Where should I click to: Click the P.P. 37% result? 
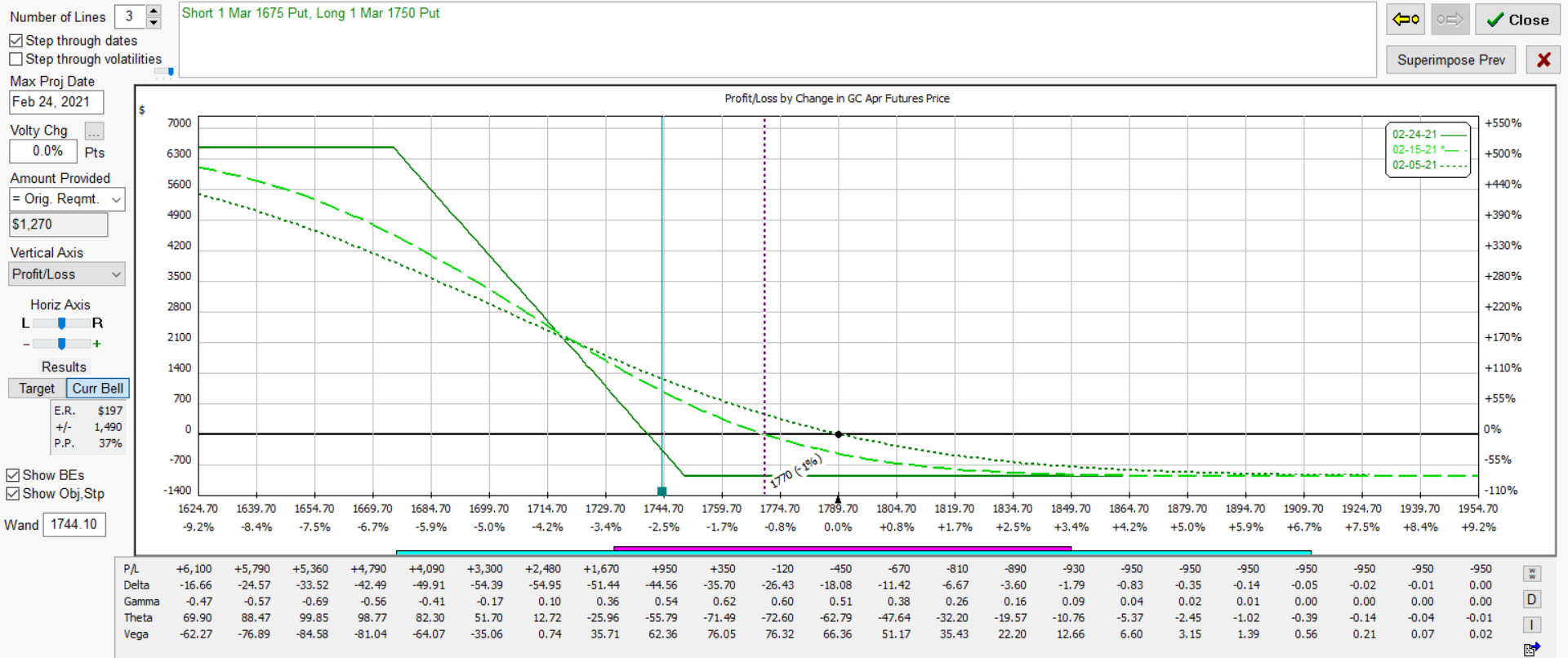tap(88, 443)
